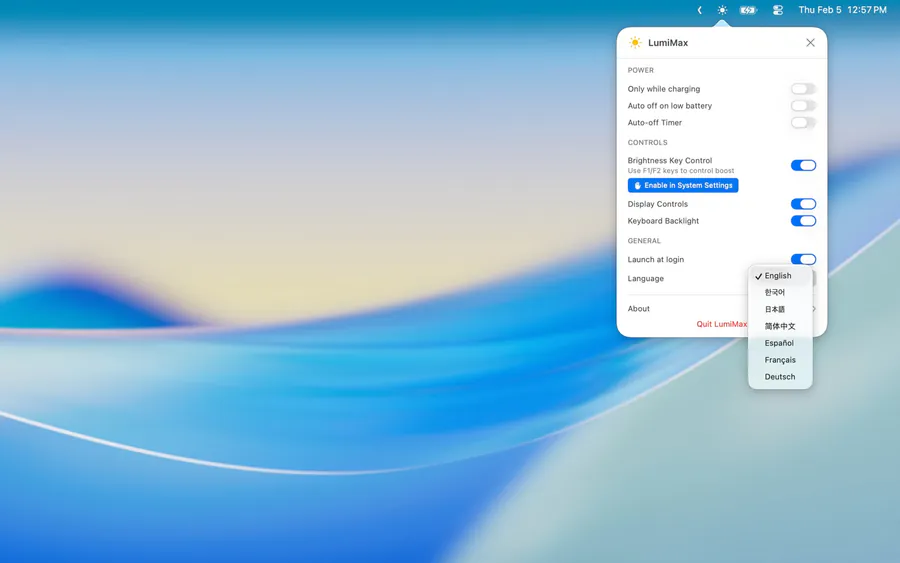The width and height of the screenshot is (900, 563).
Task: Click the POWER section heading
Action: point(641,70)
